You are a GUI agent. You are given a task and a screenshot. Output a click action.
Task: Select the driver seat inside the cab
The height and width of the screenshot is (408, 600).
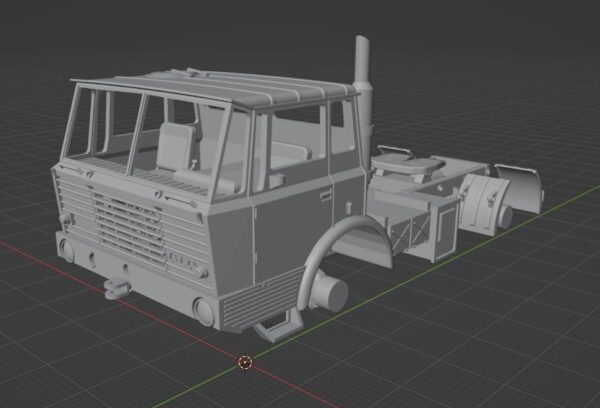(176, 147)
